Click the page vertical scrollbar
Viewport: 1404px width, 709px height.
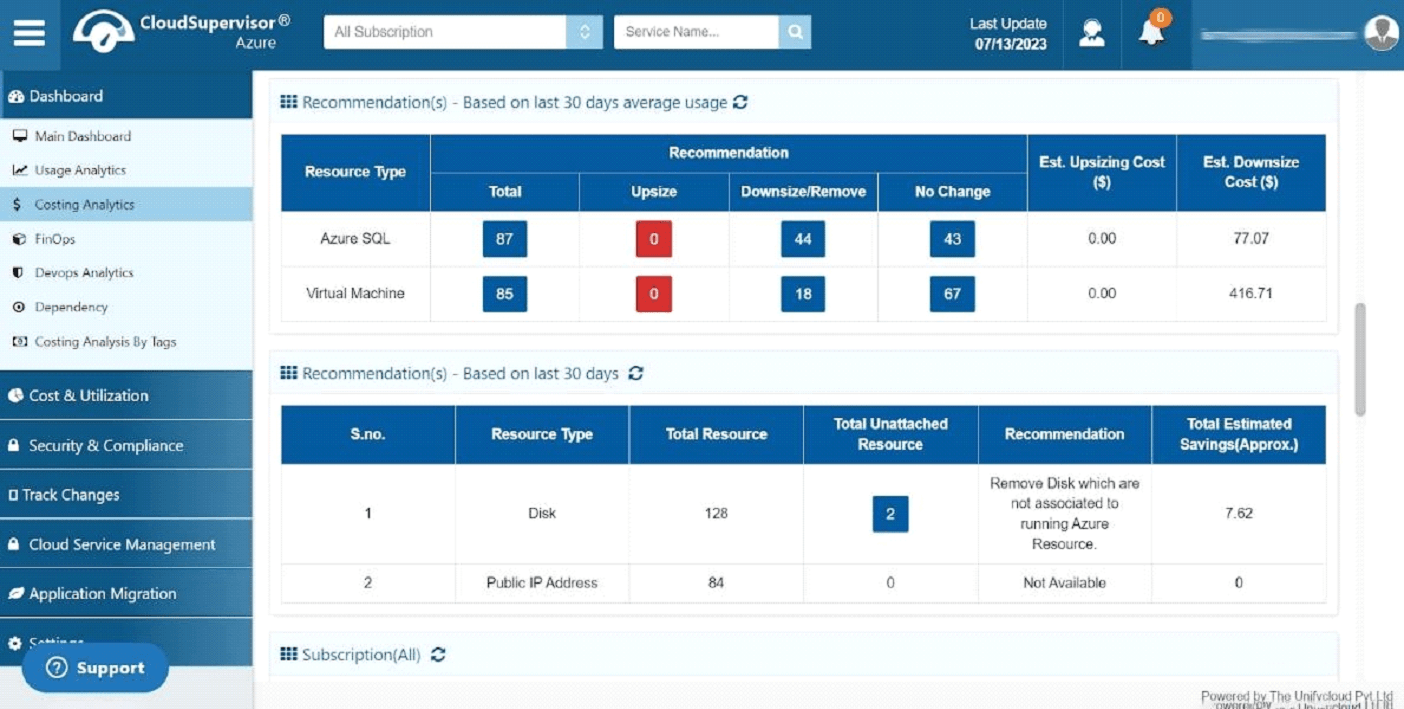(x=1360, y=359)
